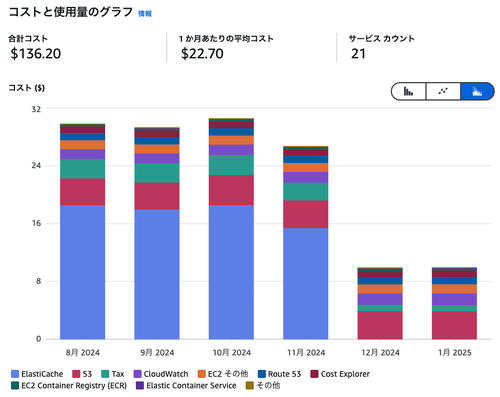Click the 1月 2025 axis label
Screen dimensions: 500x397
(454, 353)
